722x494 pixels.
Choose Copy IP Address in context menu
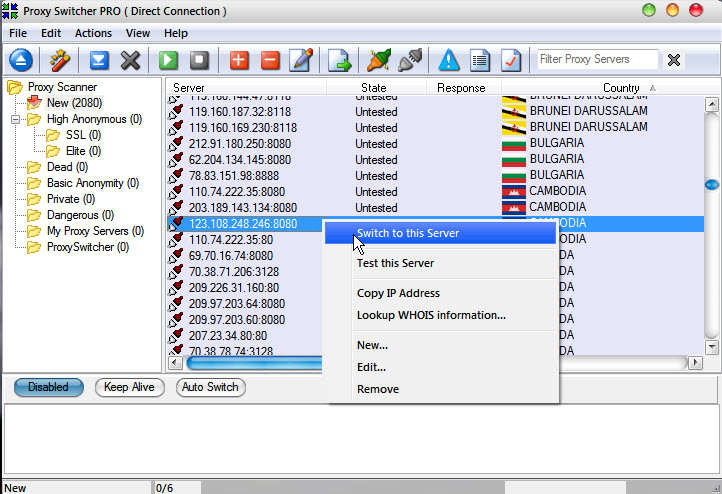tap(440, 293)
